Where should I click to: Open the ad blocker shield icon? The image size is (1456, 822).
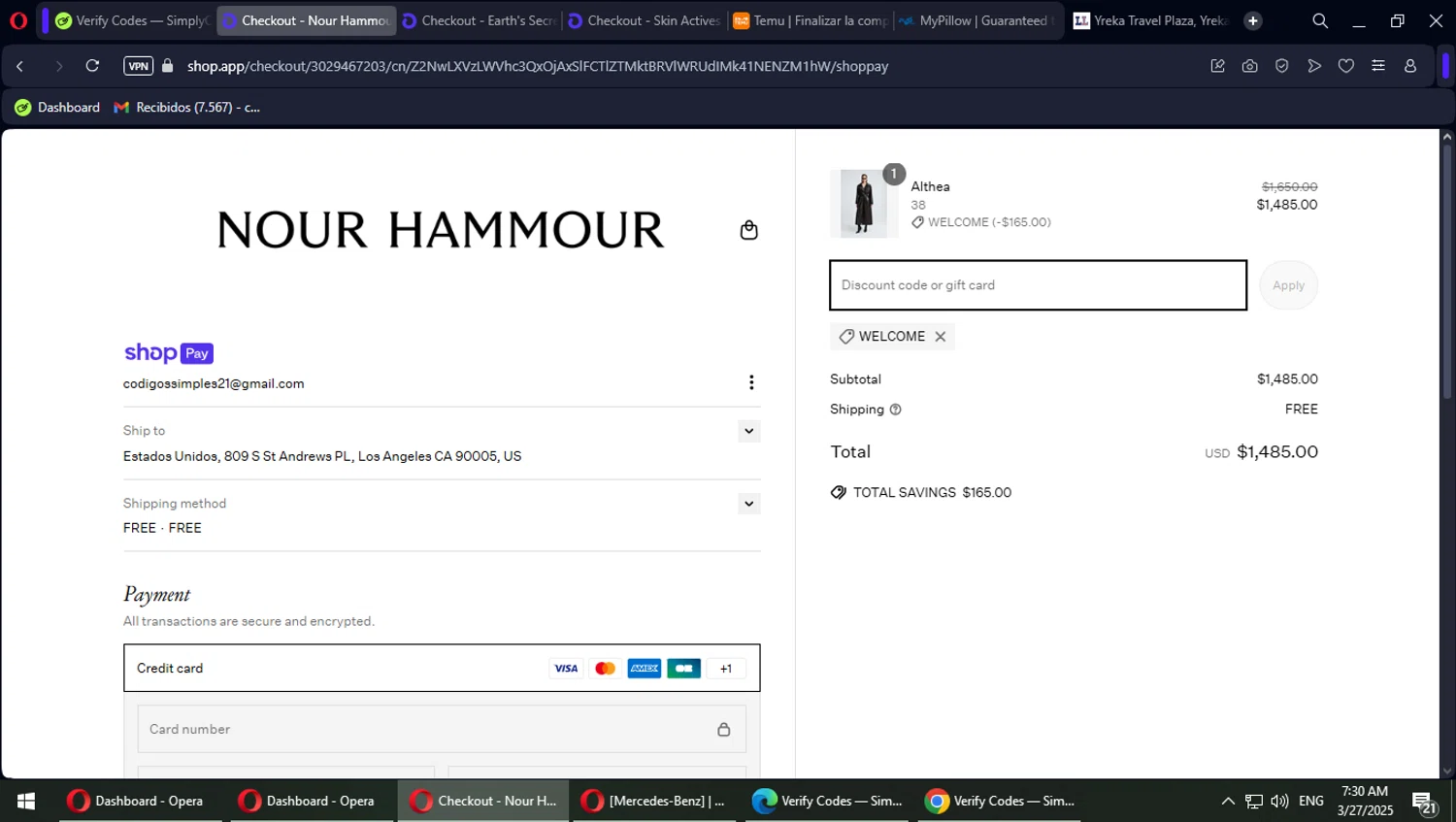(1282, 66)
